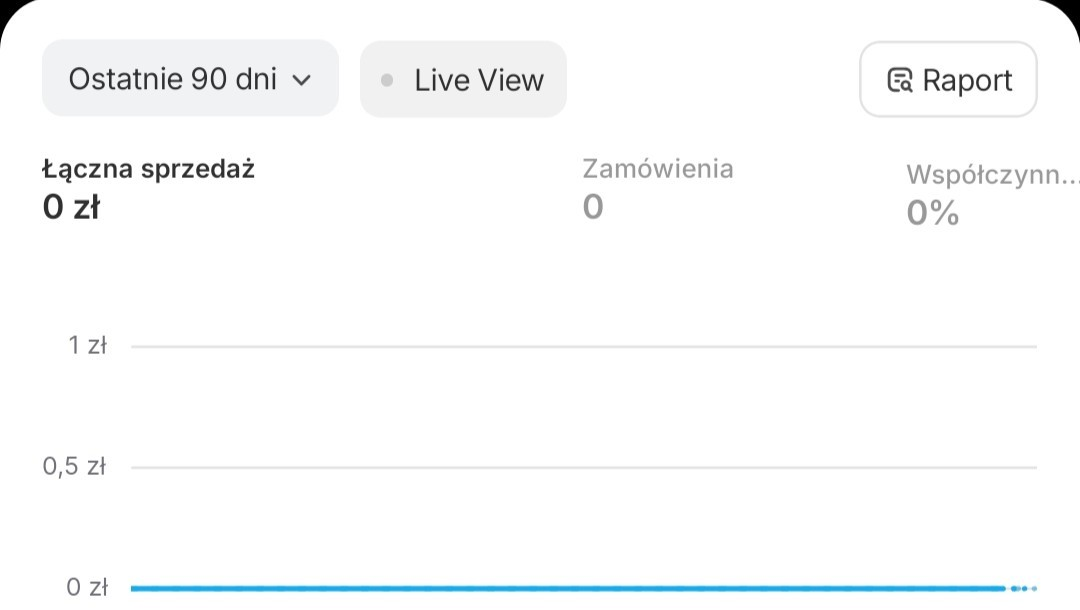Click the 0,5 zł axis label
Viewport: 1080px width, 610px height.
pyautogui.click(x=74, y=467)
